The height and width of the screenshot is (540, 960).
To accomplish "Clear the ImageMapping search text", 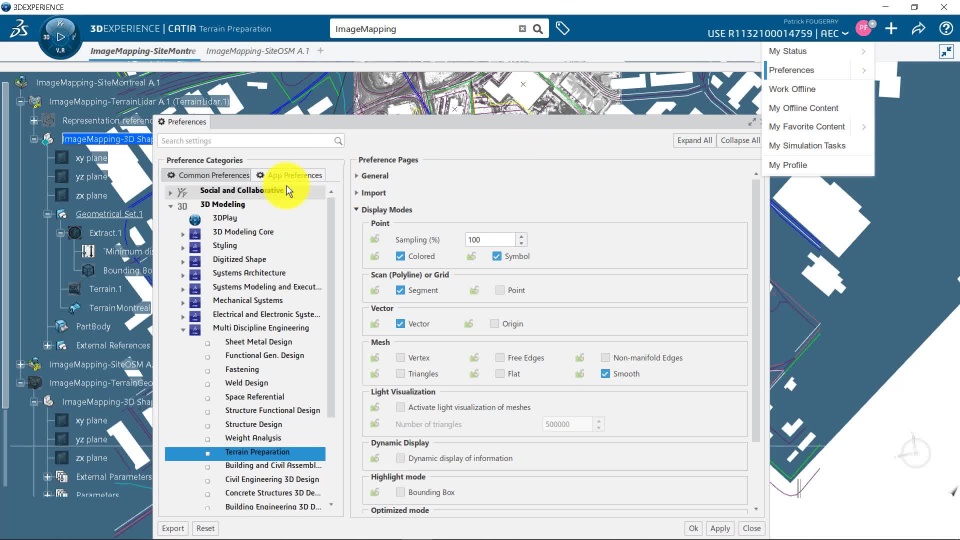I will (x=522, y=29).
